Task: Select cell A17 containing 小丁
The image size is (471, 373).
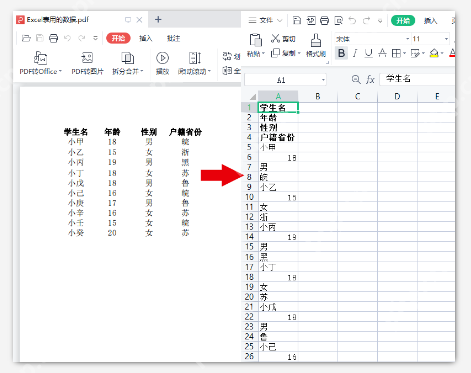Action: pyautogui.click(x=278, y=267)
